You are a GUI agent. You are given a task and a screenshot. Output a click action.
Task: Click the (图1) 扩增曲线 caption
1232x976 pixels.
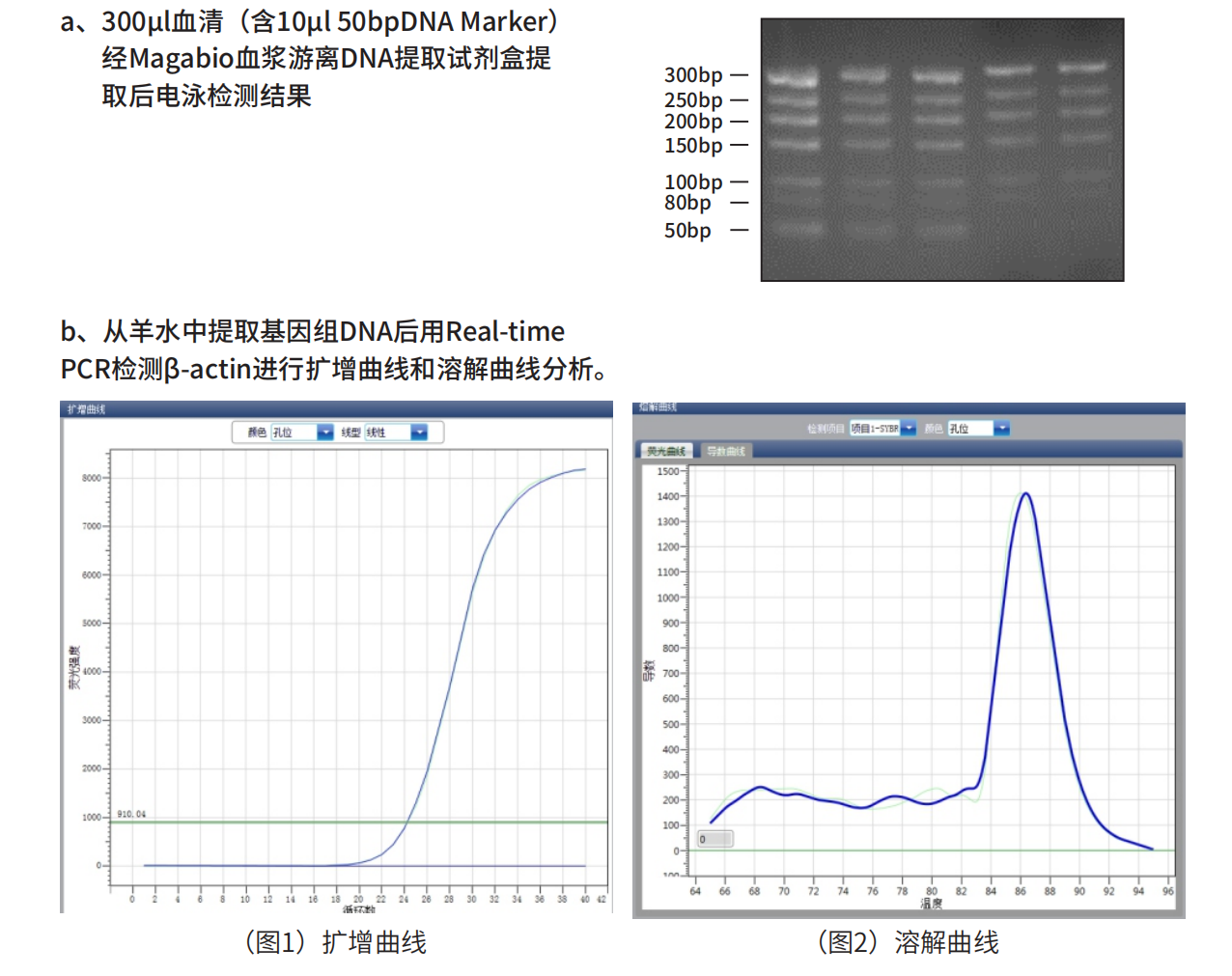335,942
